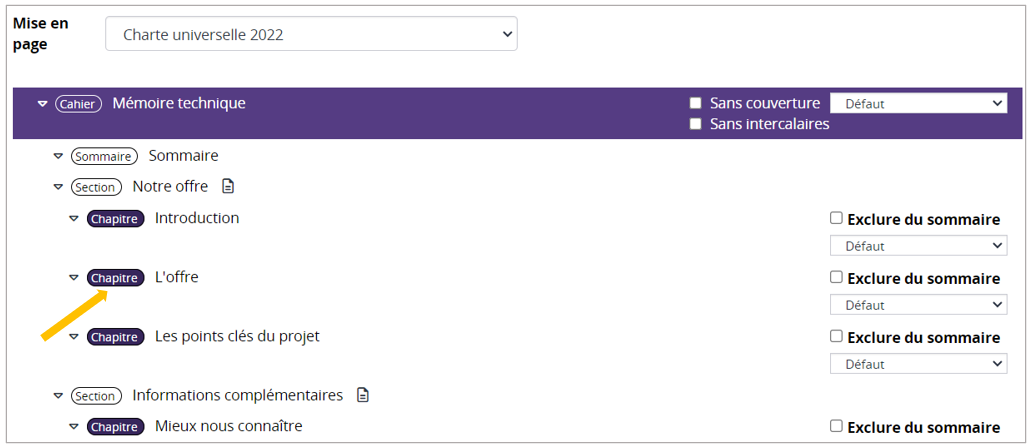Select the Mieux nous connaître chapter

click(x=228, y=426)
